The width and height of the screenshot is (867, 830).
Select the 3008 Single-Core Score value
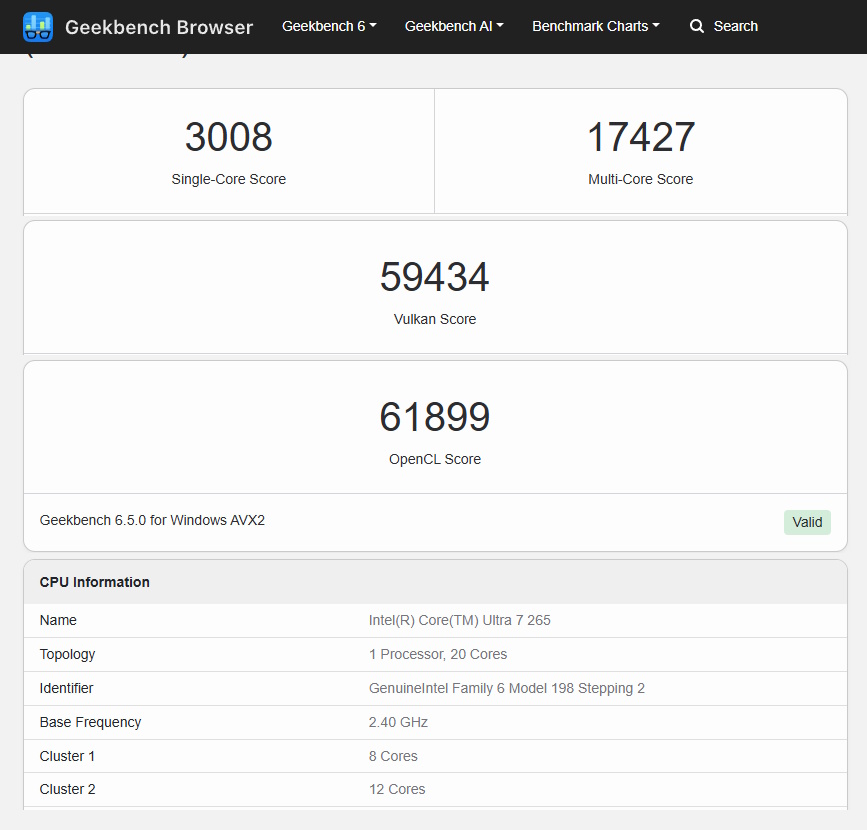click(x=228, y=138)
